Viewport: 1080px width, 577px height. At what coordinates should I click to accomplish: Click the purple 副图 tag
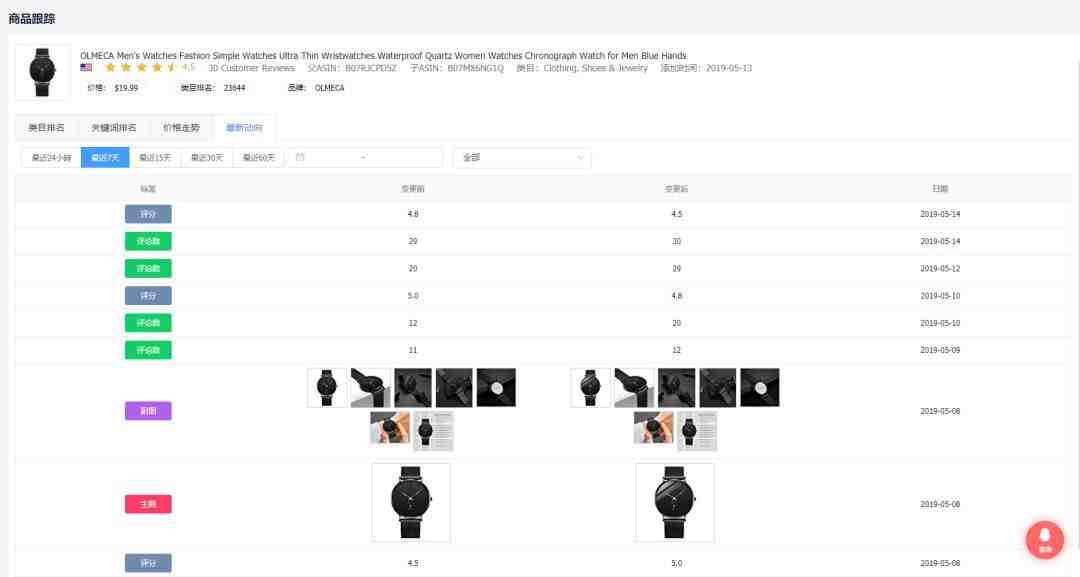(148, 411)
